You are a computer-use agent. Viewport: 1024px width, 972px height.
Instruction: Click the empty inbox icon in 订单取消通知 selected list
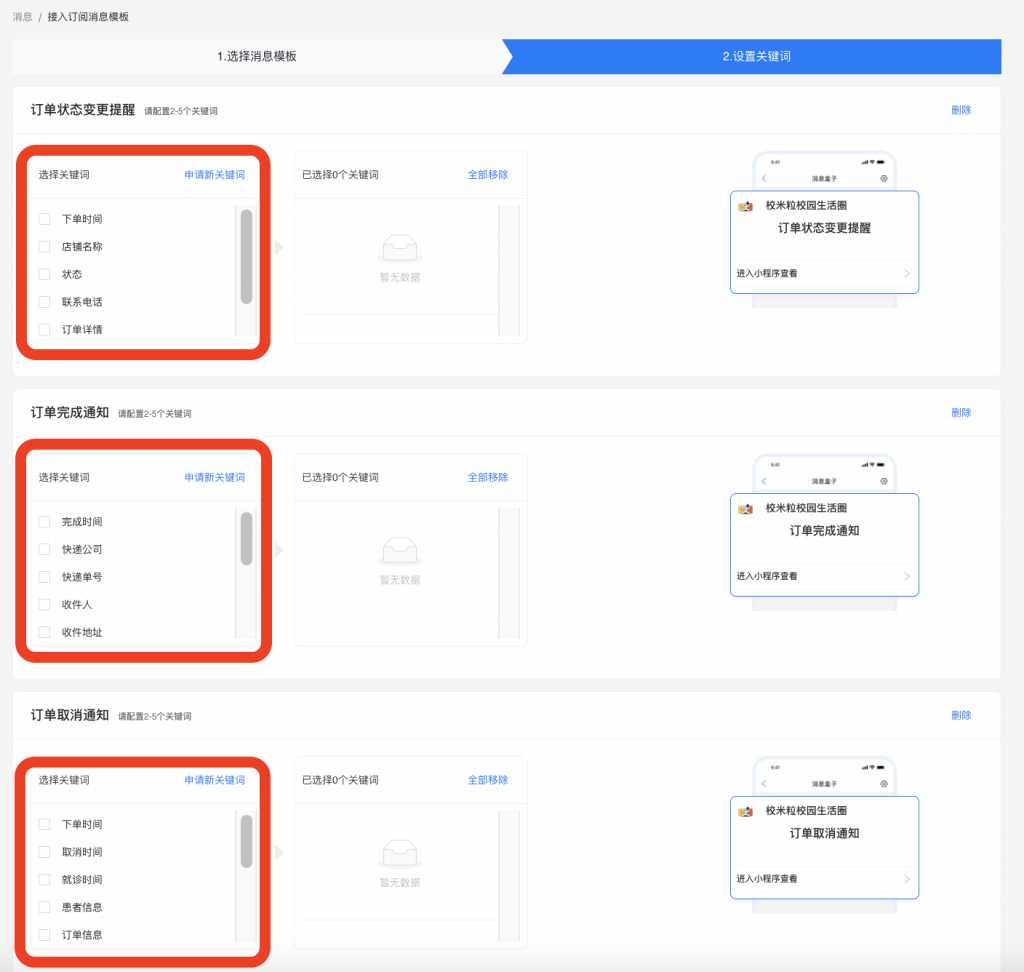(400, 852)
